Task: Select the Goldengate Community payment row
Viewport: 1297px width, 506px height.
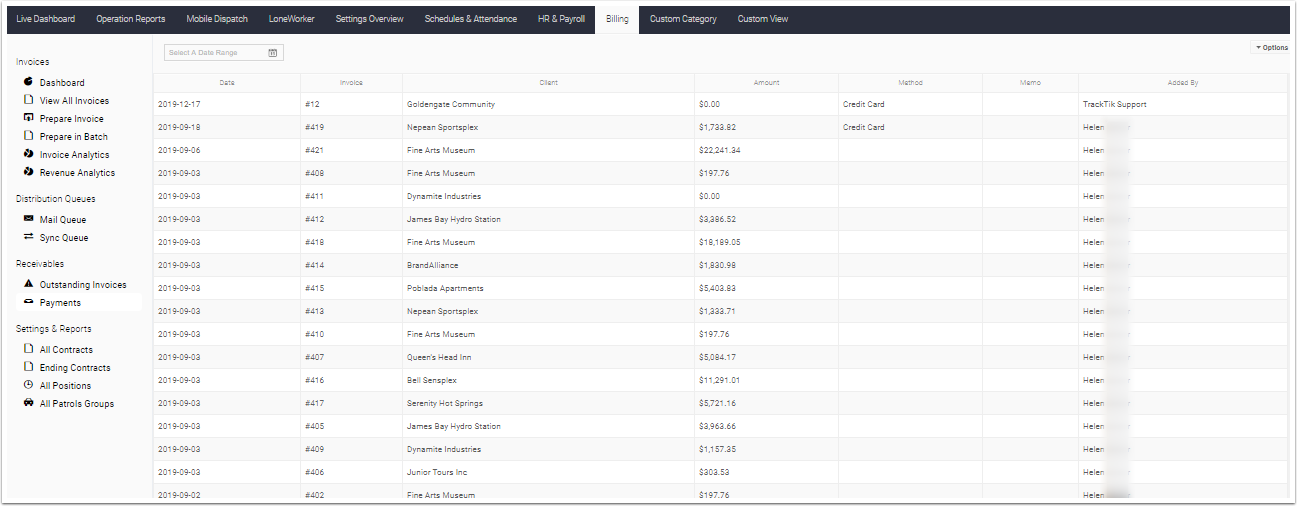Action: click(720, 104)
